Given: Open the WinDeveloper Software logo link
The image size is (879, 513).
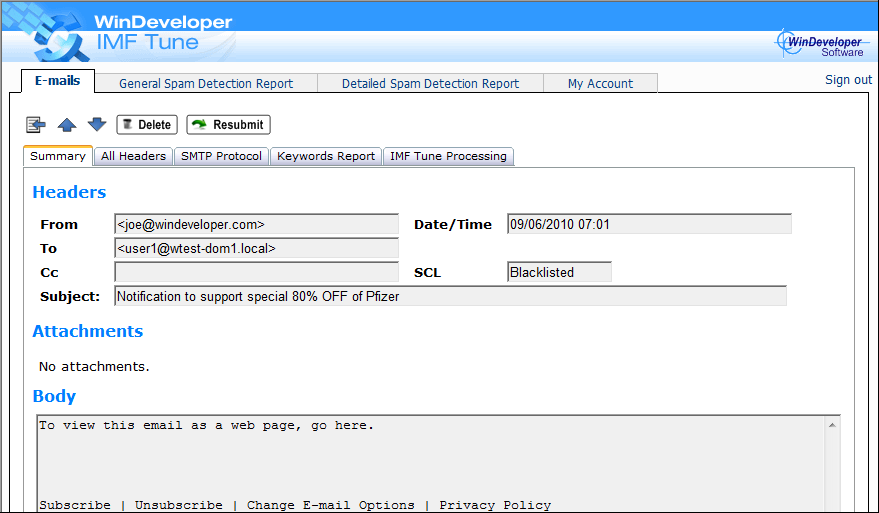Looking at the screenshot, I should point(820,43).
